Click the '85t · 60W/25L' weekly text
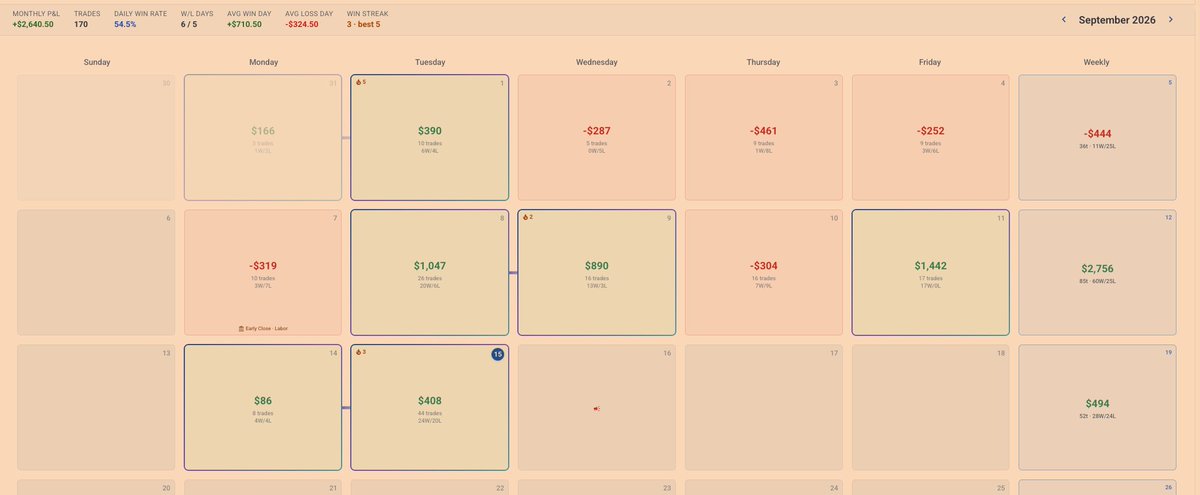The image size is (1200, 495). click(x=1097, y=281)
